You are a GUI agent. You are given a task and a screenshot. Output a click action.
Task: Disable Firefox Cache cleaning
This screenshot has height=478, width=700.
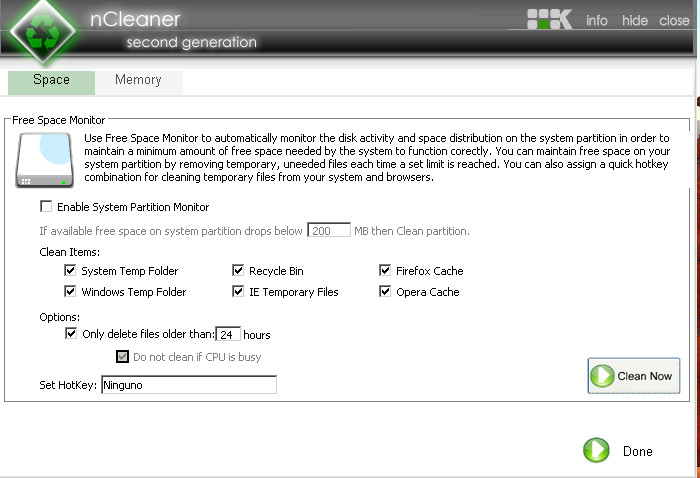click(385, 270)
